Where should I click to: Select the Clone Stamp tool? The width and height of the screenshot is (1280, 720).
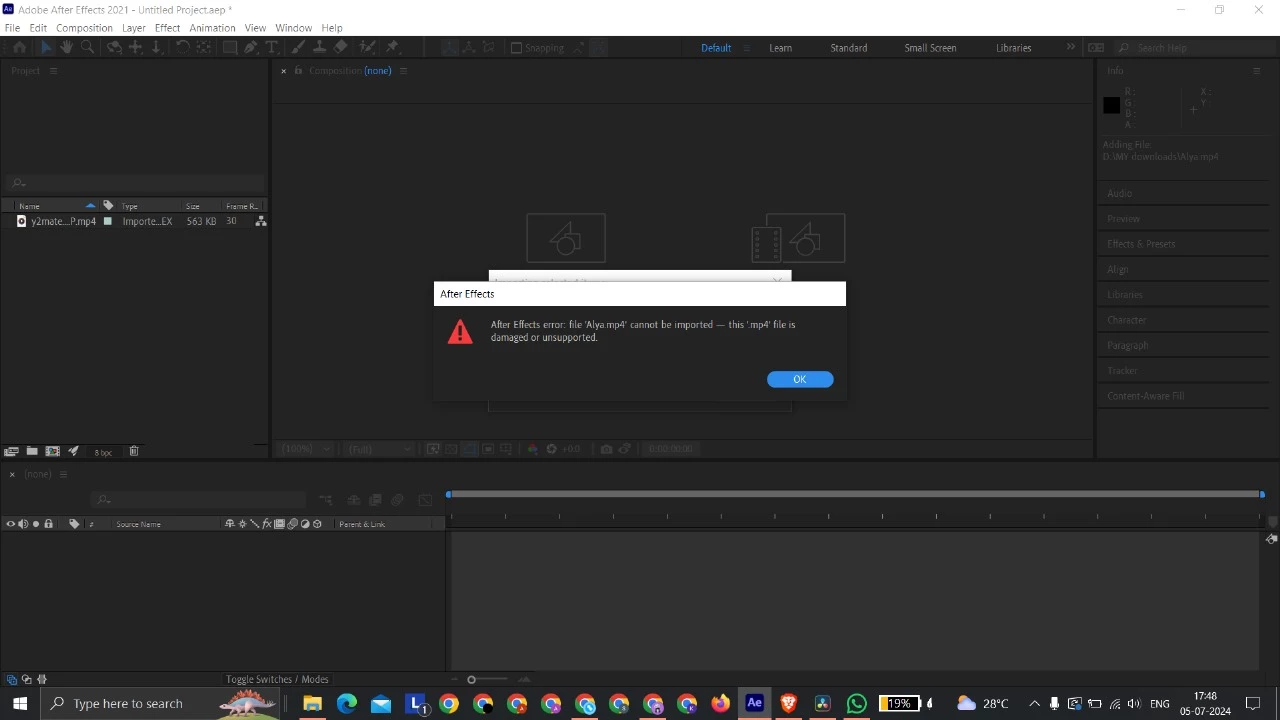319,47
